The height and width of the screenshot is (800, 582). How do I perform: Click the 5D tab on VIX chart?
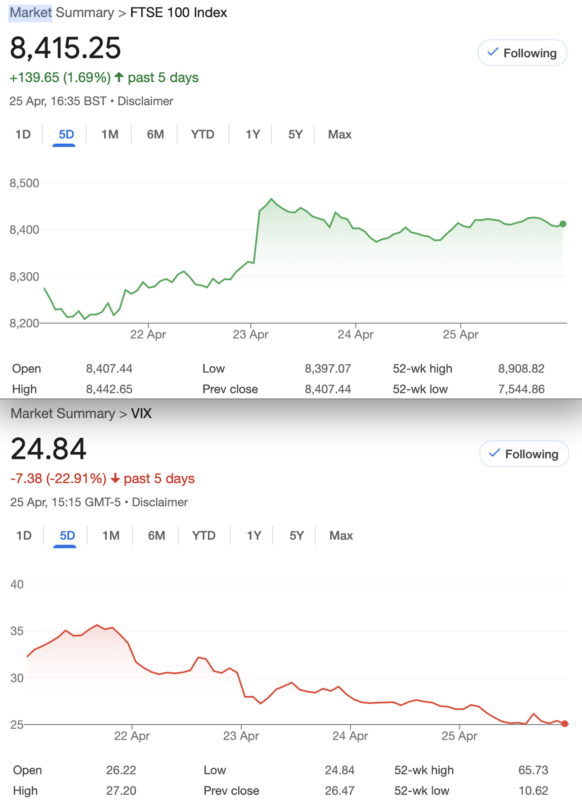[x=67, y=535]
